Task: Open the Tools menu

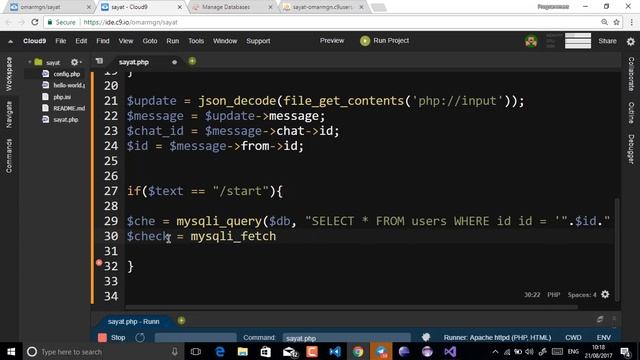Action: coord(196,41)
